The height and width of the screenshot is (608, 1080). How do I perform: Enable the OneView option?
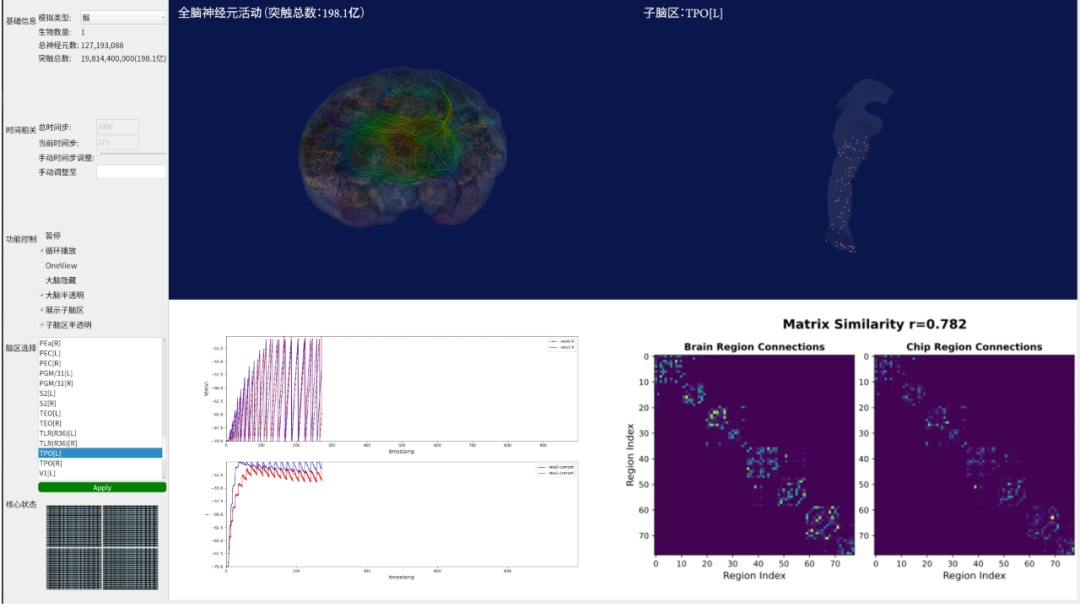click(42, 266)
